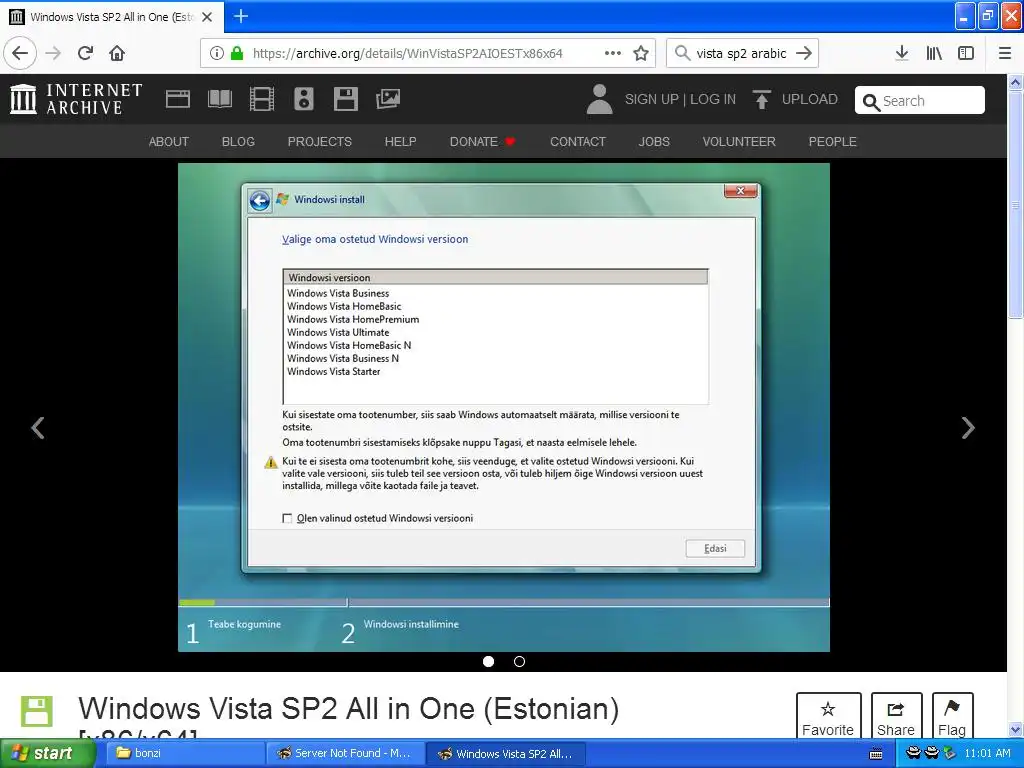1024x768 pixels.
Task: Click the keyboard tray icon
Action: 876,754
